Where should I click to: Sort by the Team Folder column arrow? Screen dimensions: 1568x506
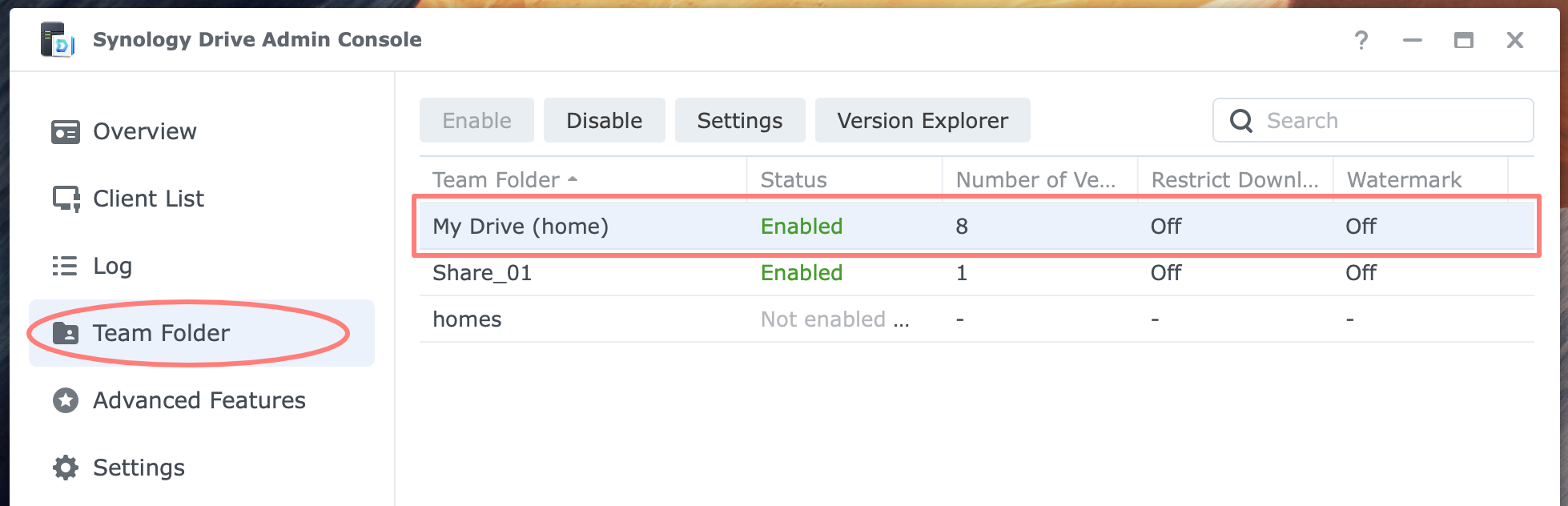pyautogui.click(x=573, y=180)
